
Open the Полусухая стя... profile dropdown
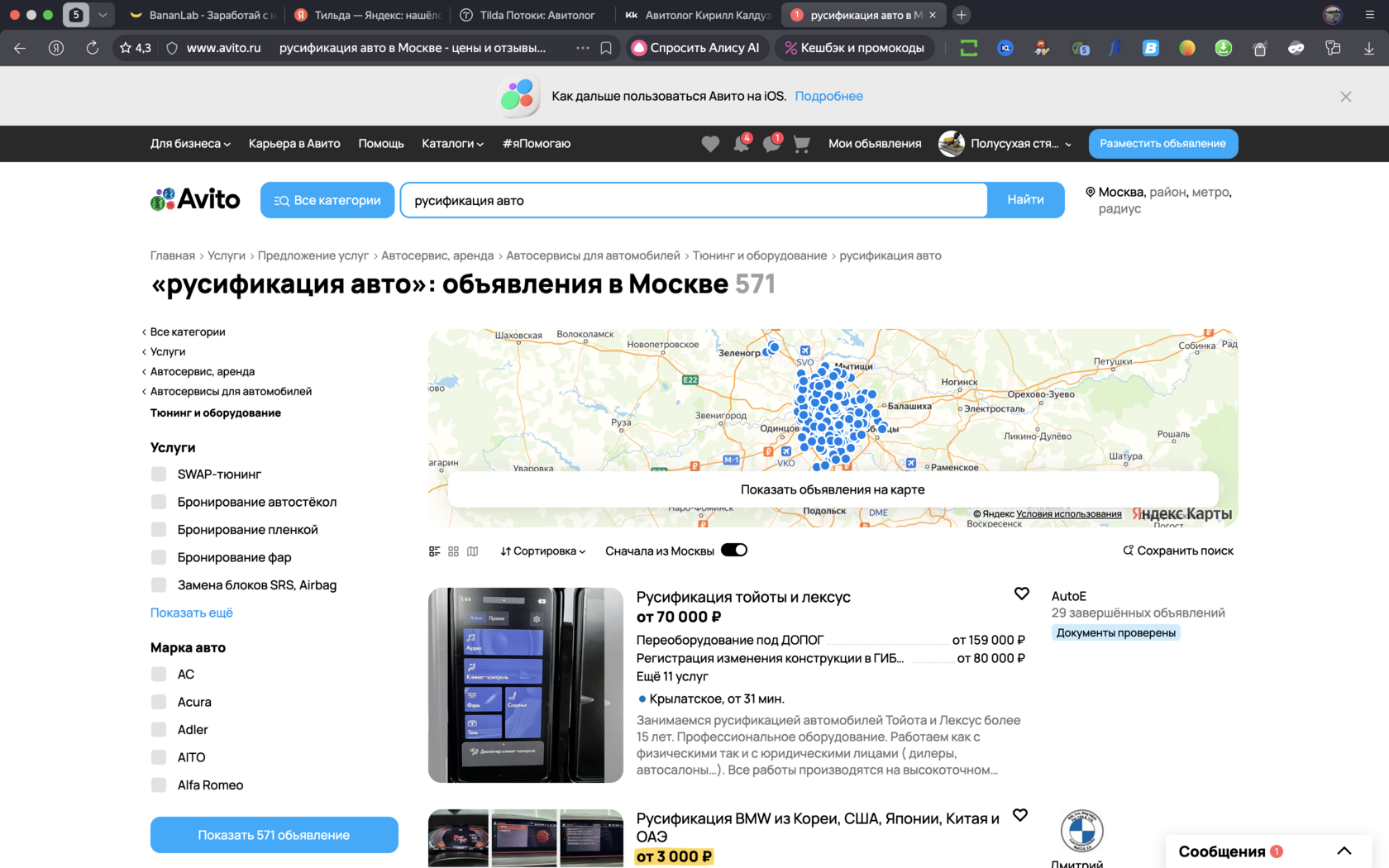pyautogui.click(x=1021, y=144)
